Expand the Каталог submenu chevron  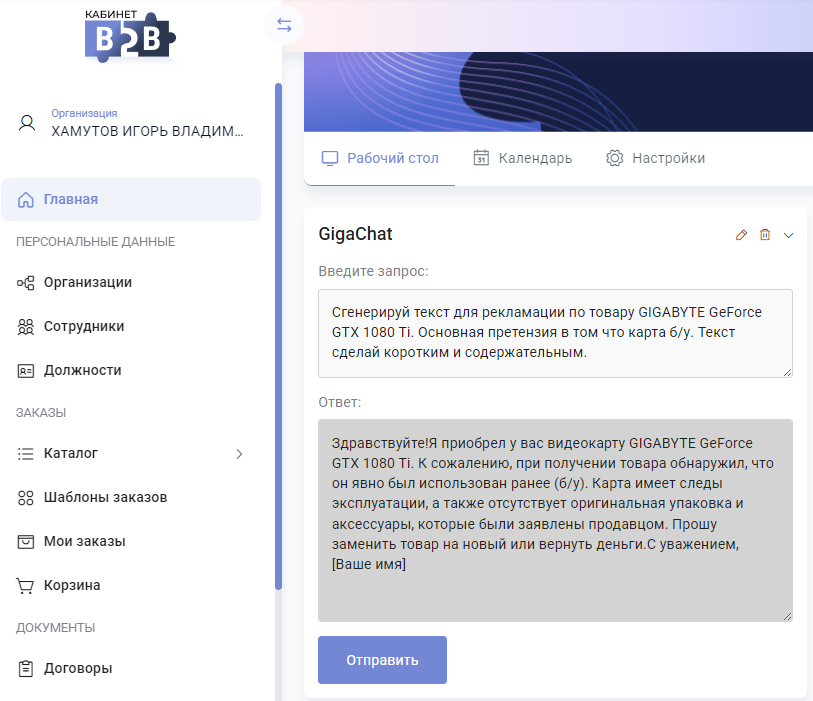[239, 454]
